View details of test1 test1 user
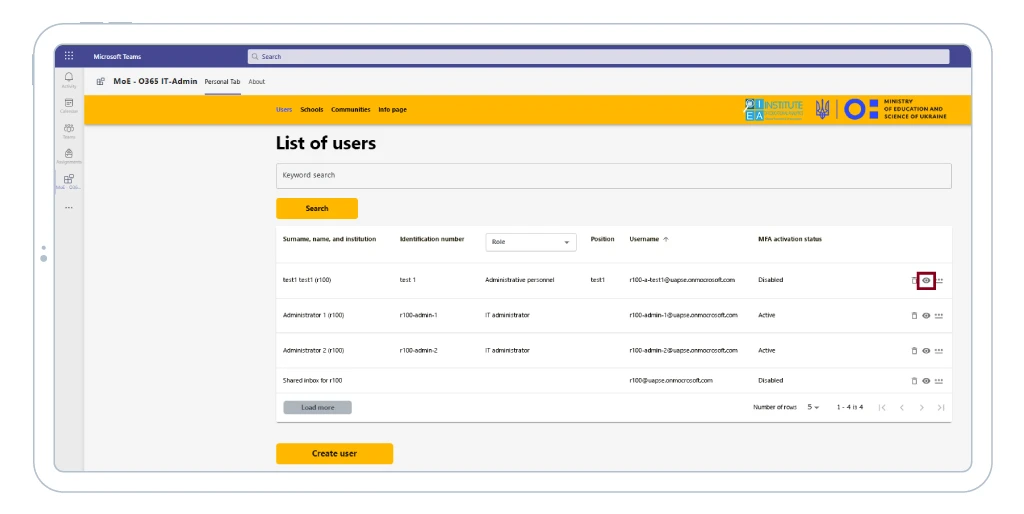Viewport: 1024px width, 514px height. pos(926,280)
